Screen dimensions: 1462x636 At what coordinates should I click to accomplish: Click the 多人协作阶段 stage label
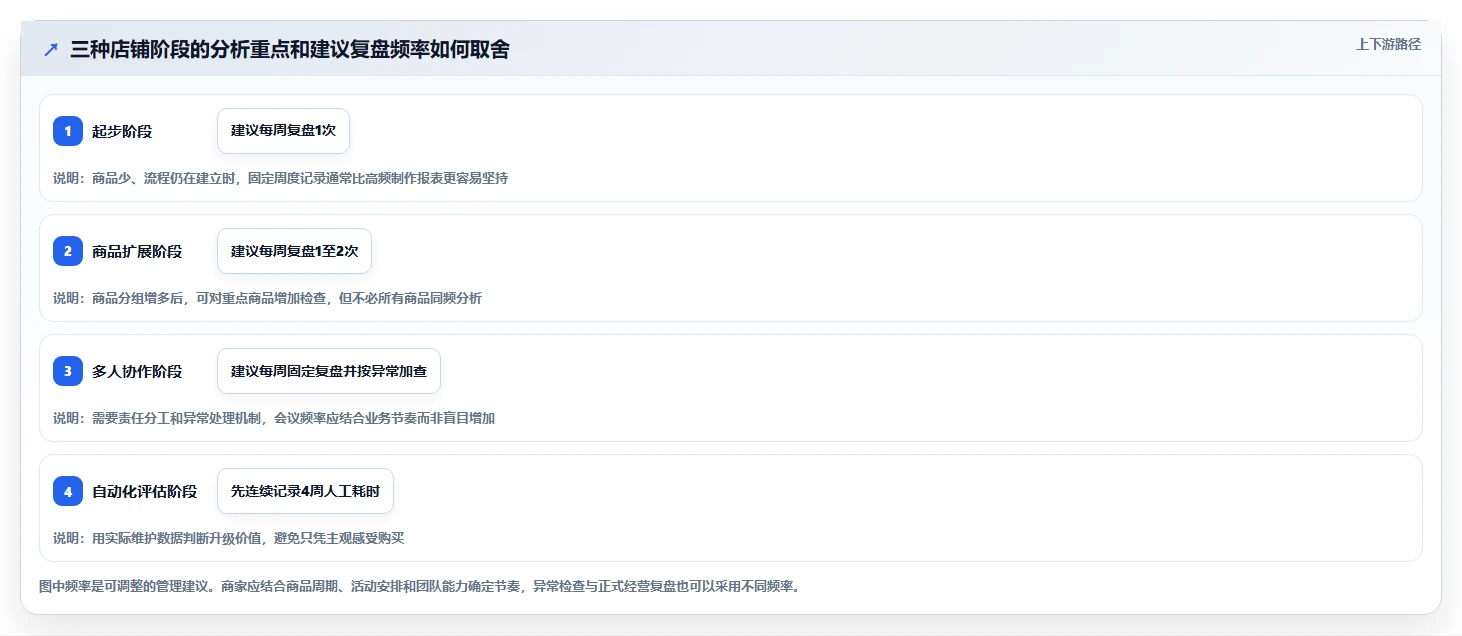pos(137,371)
